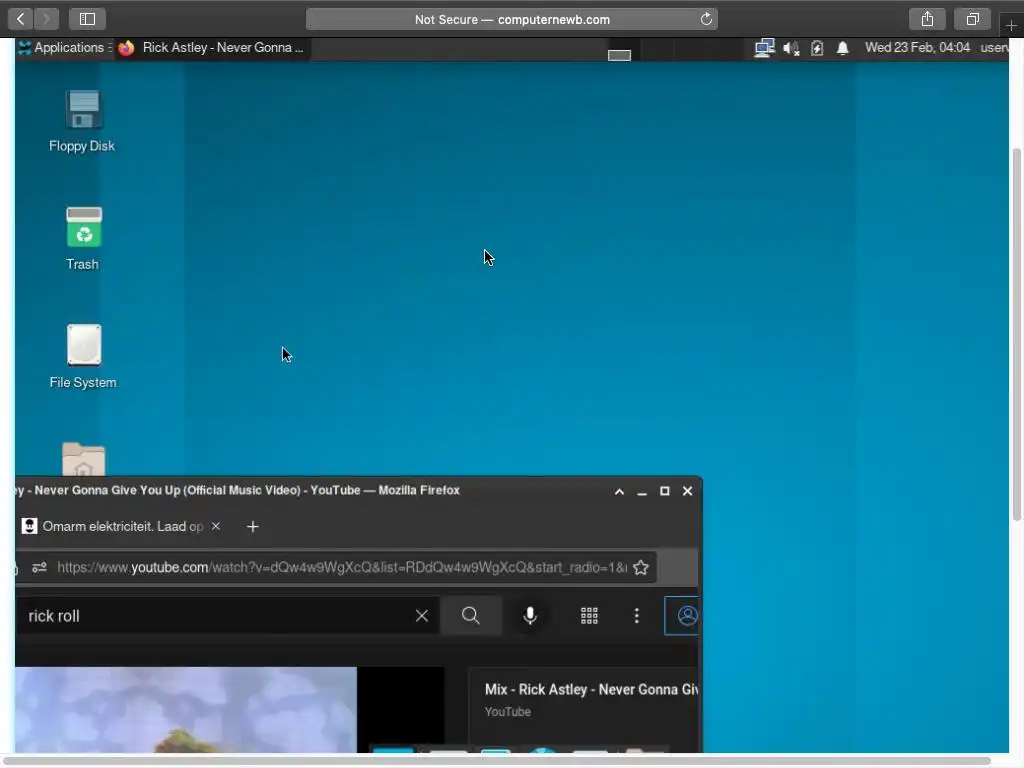This screenshot has width=1024, height=768.
Task: Toggle the Safari sidebar button
Action: (88, 19)
